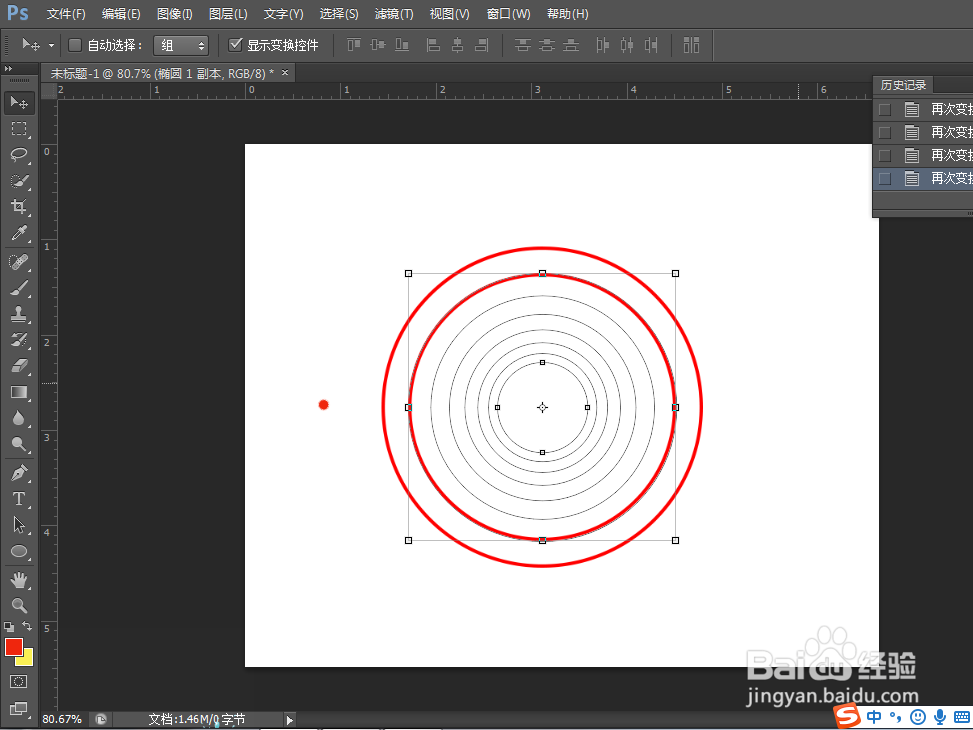Select the Crop tool
This screenshot has width=973, height=730.
click(19, 207)
